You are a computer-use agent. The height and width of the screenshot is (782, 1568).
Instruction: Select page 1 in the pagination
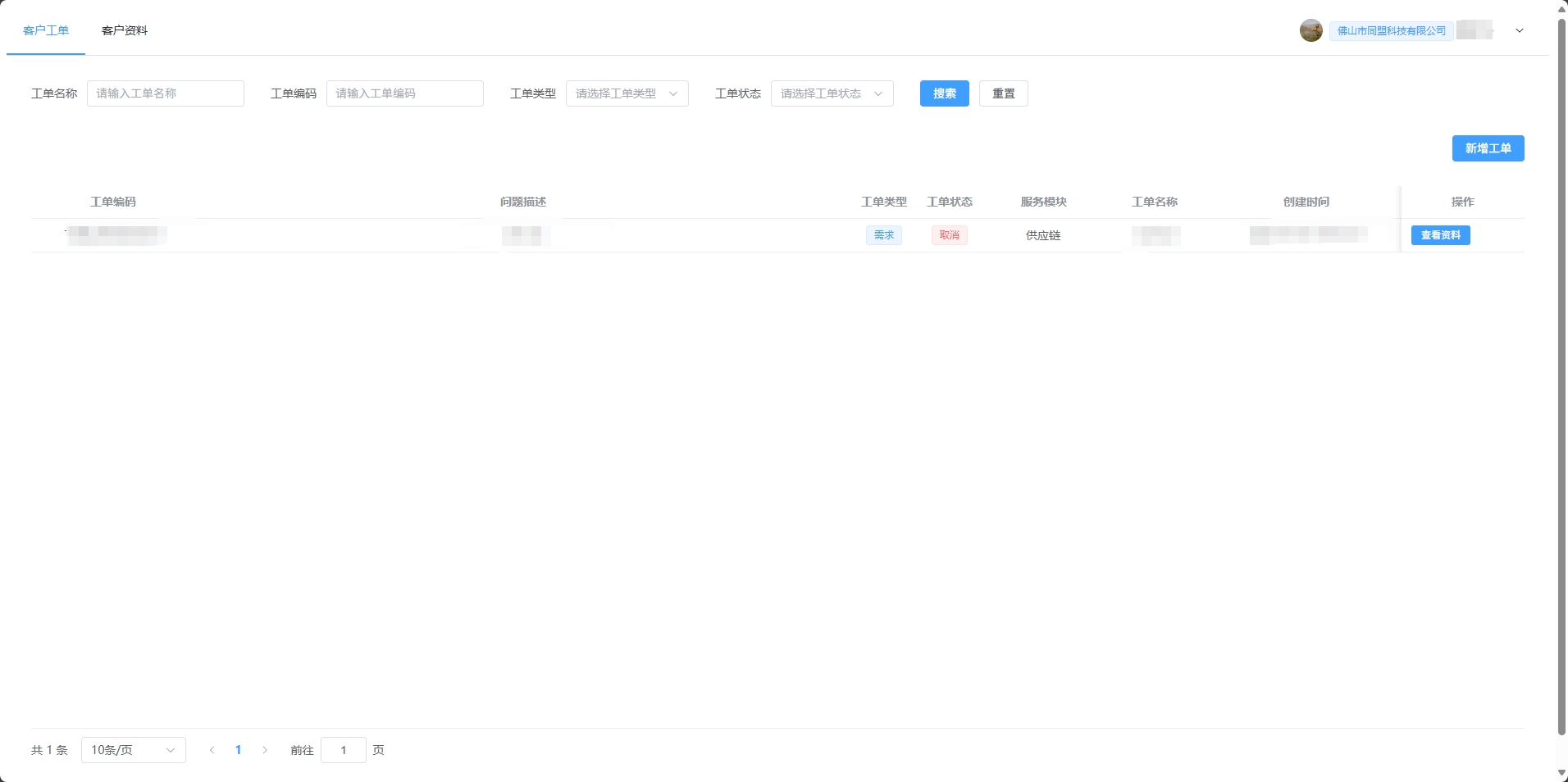(238, 750)
